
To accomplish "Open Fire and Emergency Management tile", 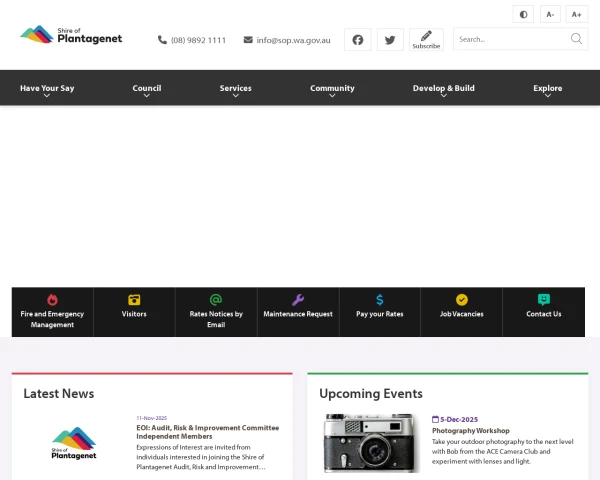I will tap(52, 312).
